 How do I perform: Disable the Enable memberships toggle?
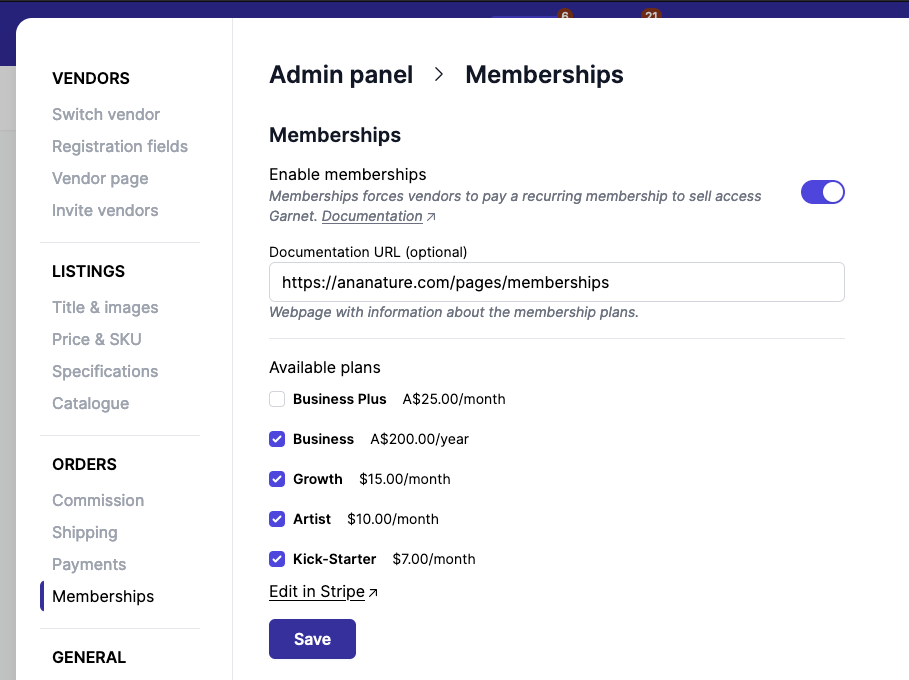click(822, 191)
